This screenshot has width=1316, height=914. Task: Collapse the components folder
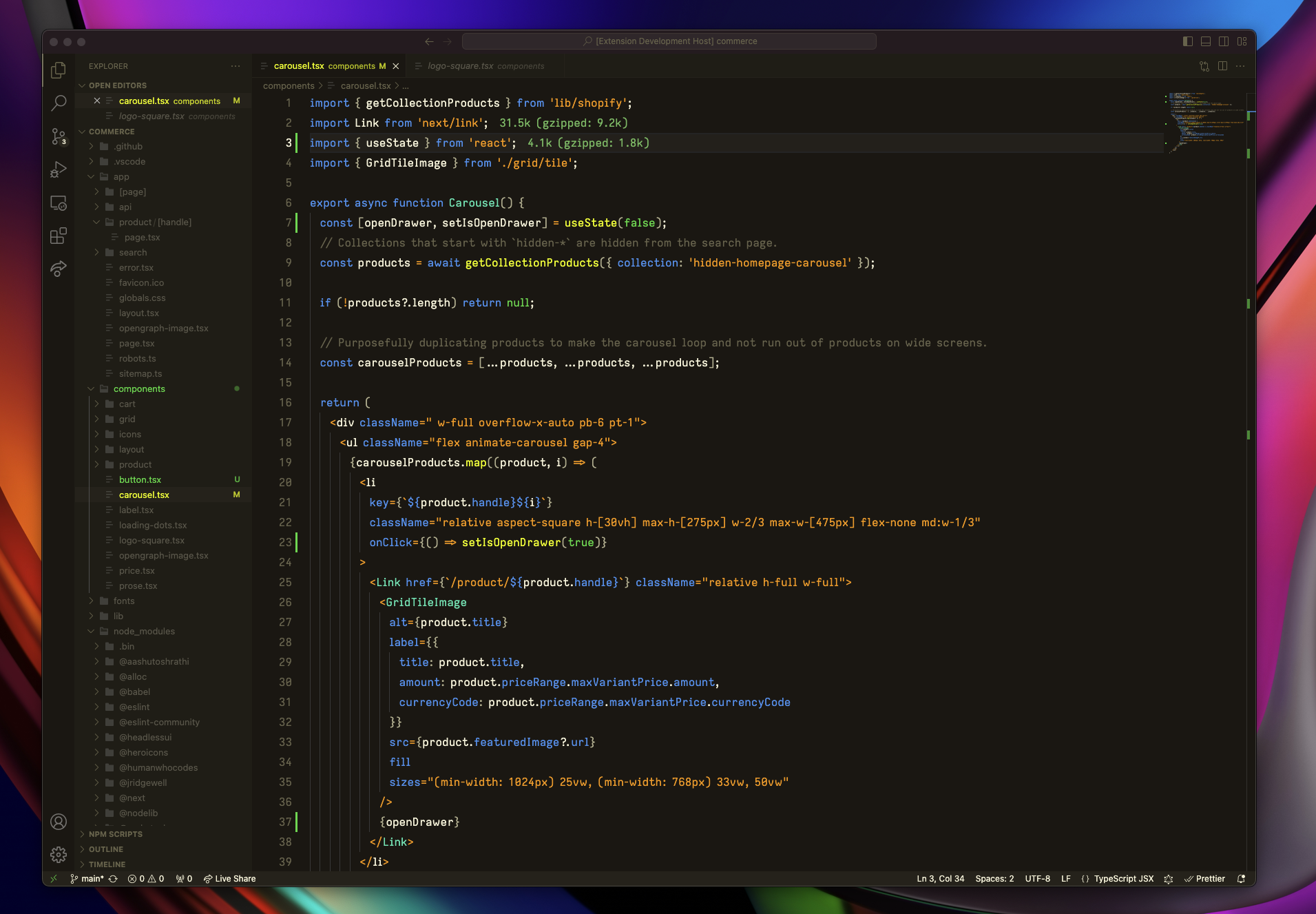[139, 389]
